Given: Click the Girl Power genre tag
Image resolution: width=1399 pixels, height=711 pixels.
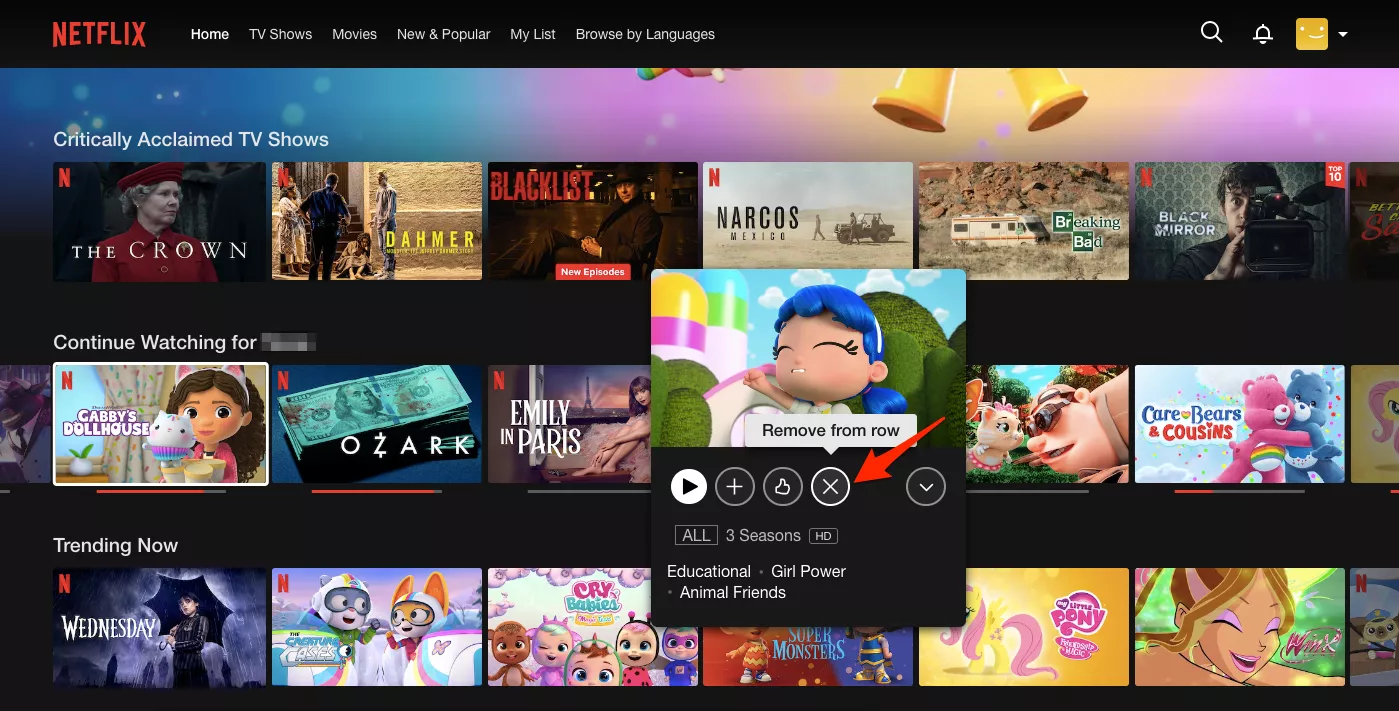Looking at the screenshot, I should tap(809, 571).
